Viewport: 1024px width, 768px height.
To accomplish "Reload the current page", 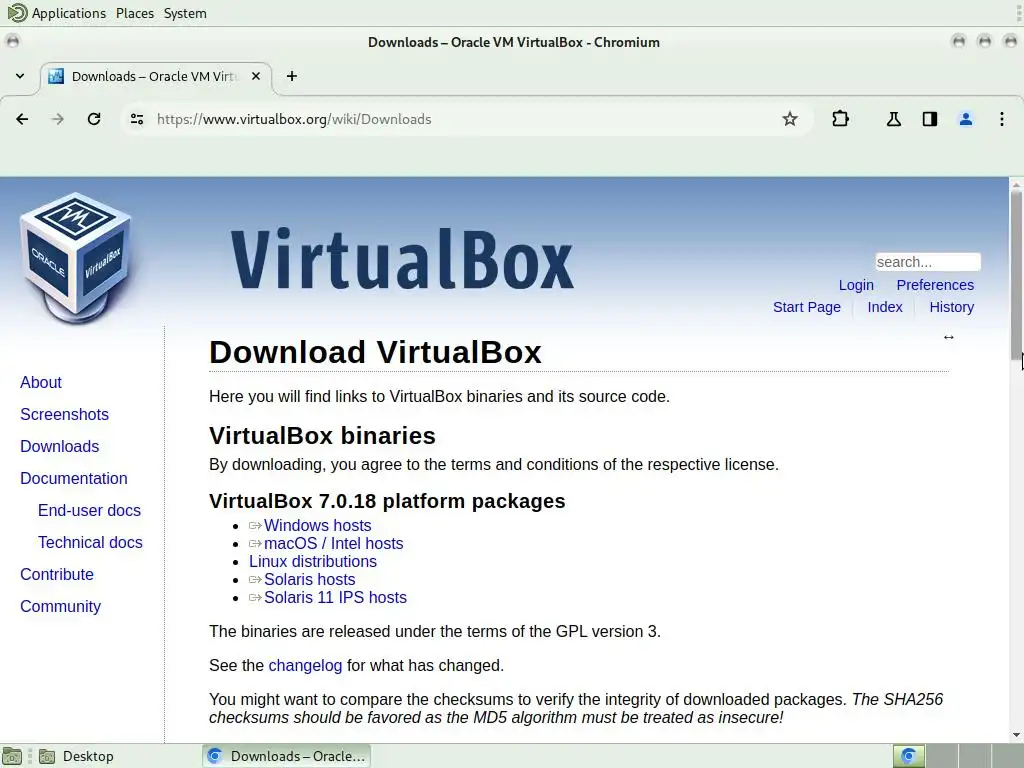I will coord(94,119).
